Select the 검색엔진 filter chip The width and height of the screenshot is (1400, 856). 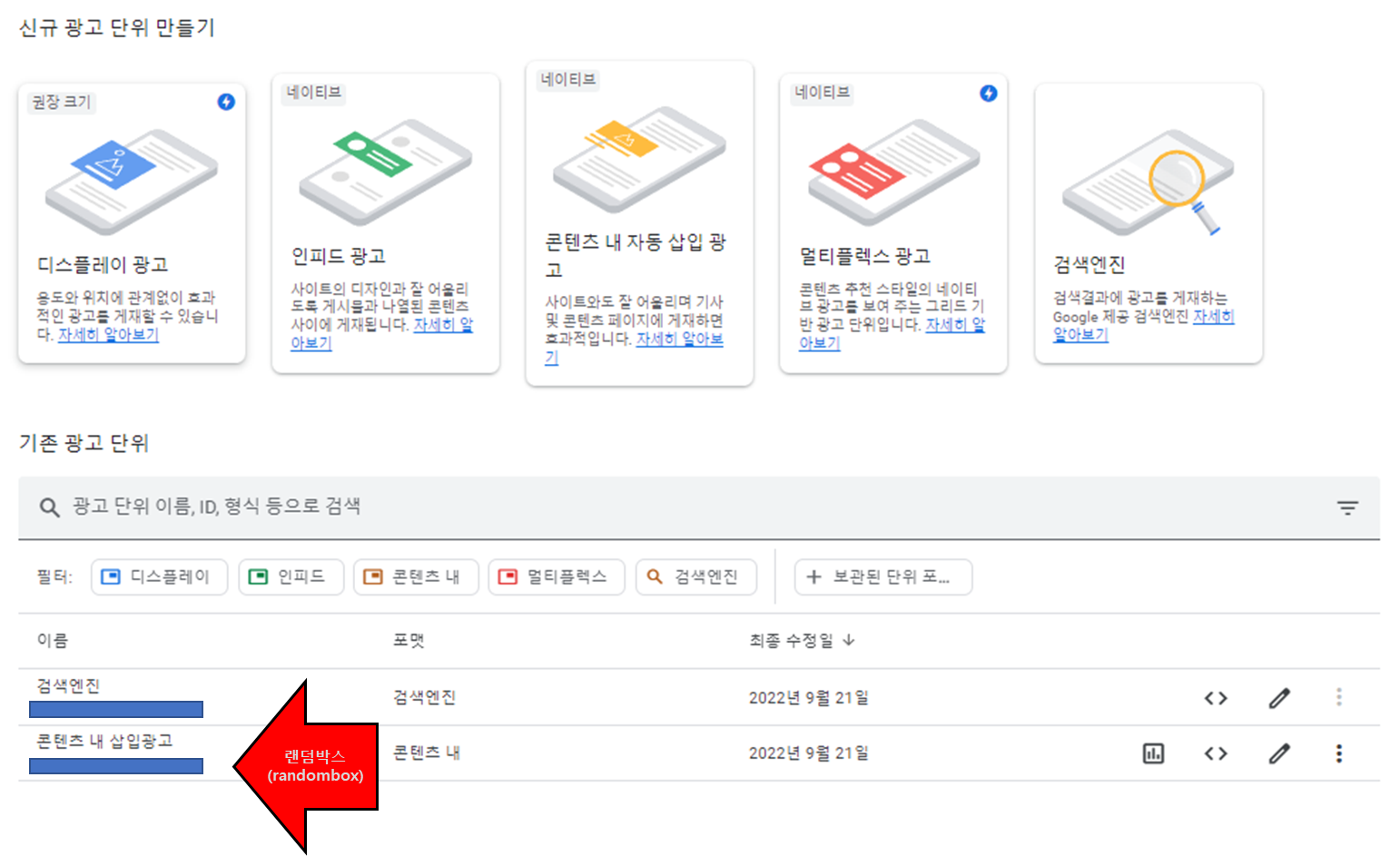coord(695,576)
